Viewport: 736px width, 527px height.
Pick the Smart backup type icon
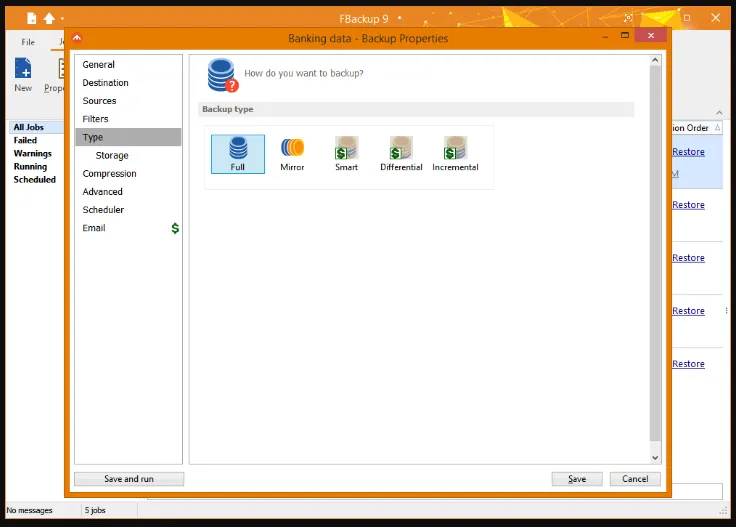(346, 154)
